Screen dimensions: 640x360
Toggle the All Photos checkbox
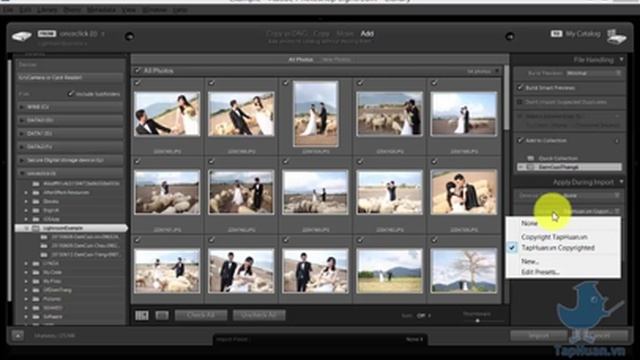click(x=138, y=71)
